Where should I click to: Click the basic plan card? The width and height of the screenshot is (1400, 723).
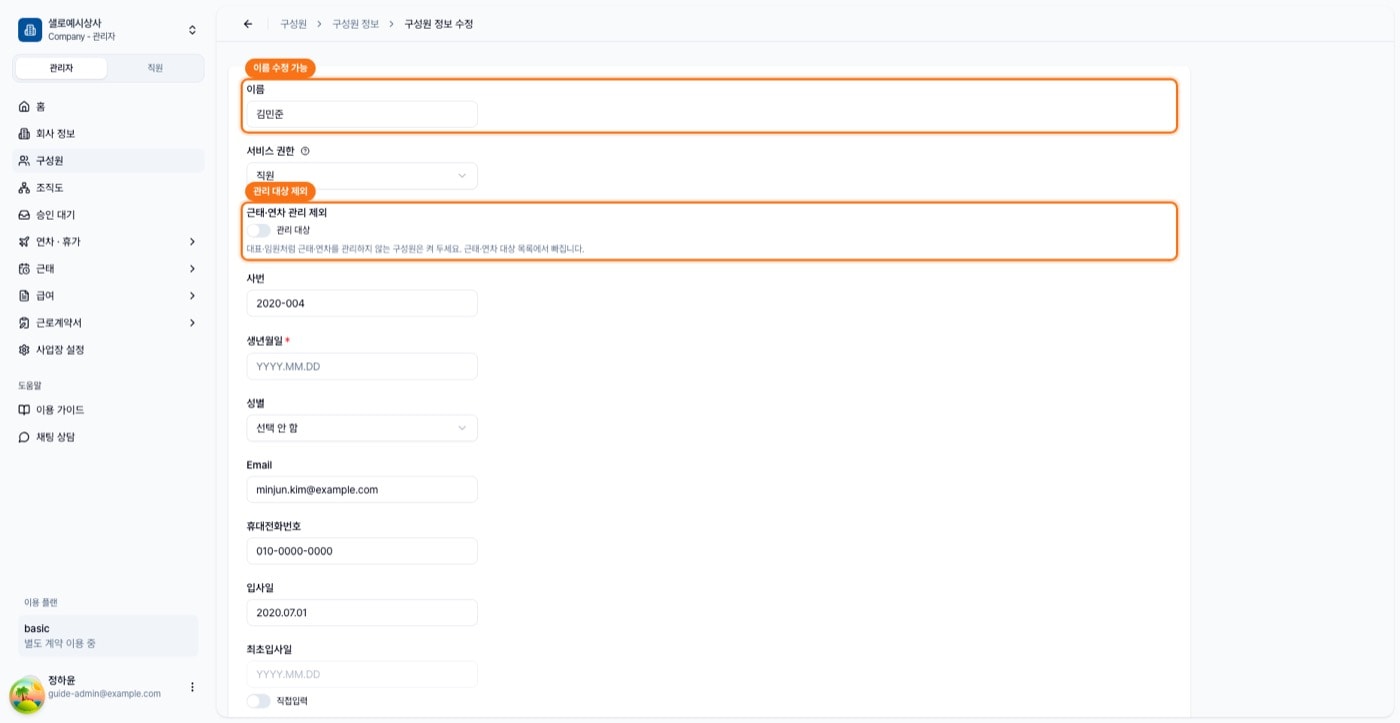(108, 636)
